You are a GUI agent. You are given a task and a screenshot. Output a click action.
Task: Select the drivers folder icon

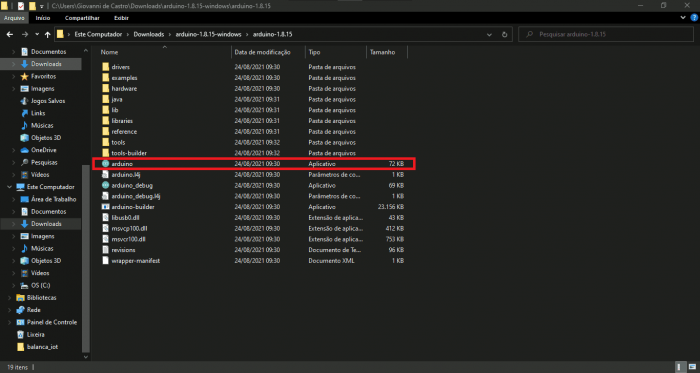[x=105, y=67]
